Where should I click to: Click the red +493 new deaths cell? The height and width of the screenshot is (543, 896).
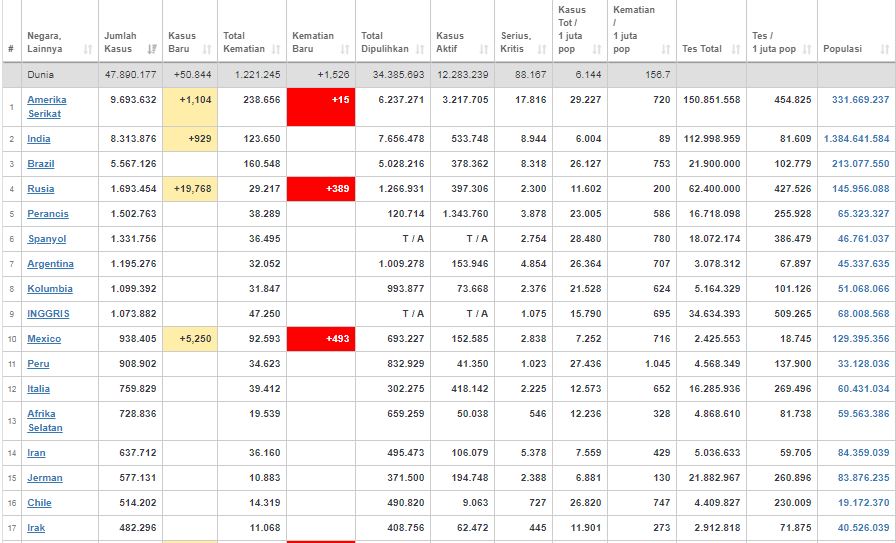click(321, 339)
